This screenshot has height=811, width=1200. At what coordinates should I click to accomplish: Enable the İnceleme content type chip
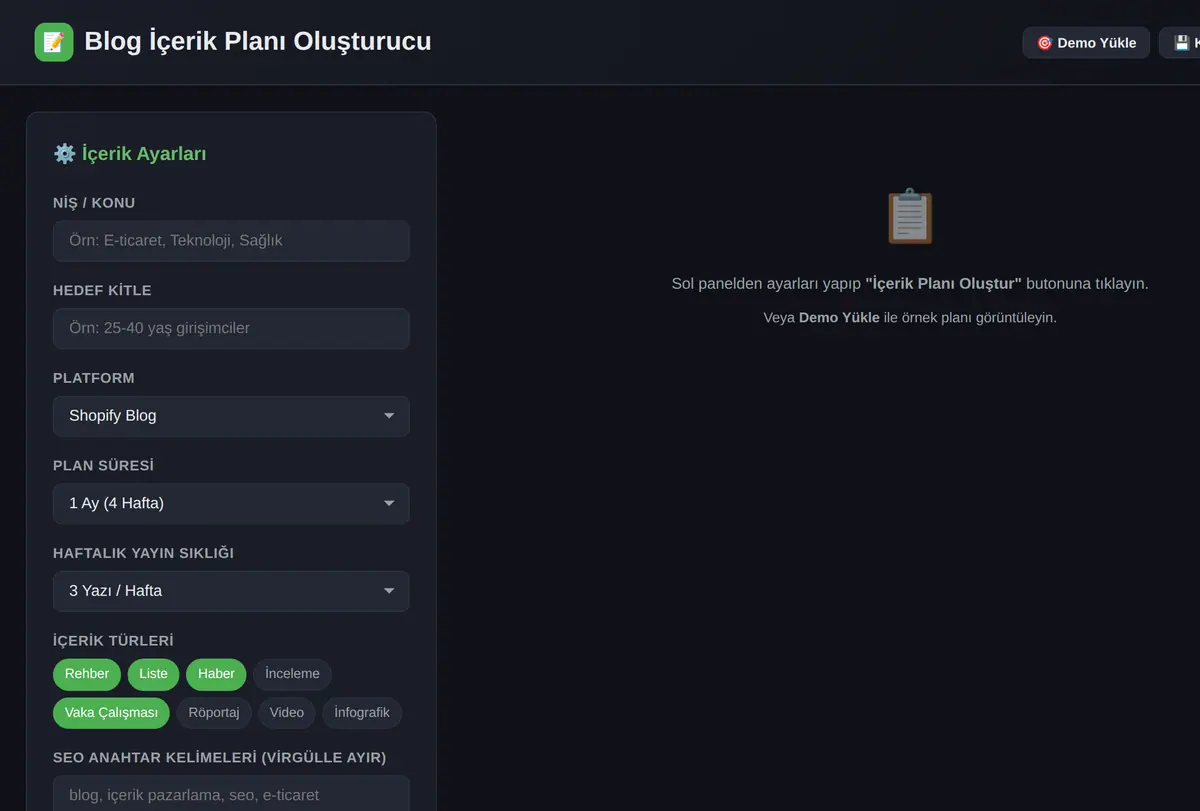(x=292, y=674)
